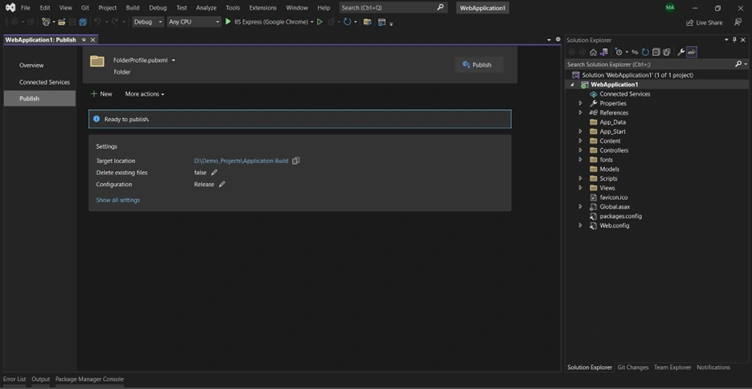Edit Configuration Release pencil icon
The image size is (752, 389).
click(x=222, y=184)
